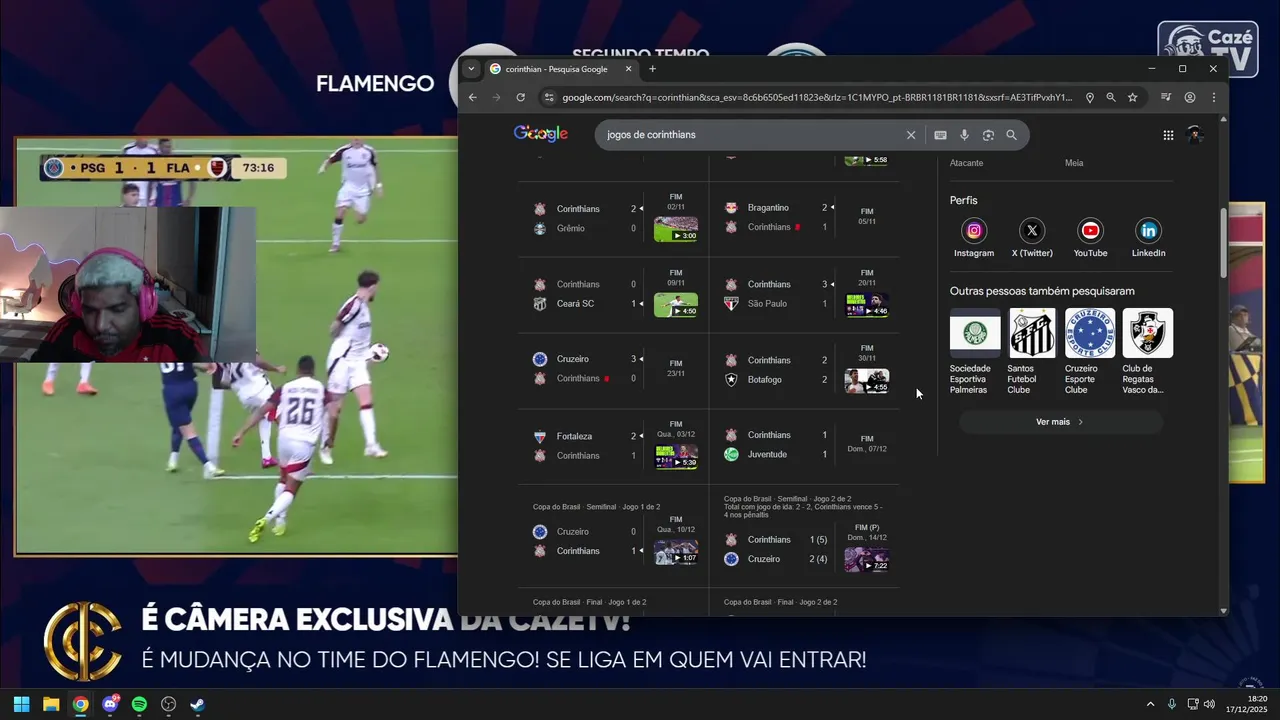
Task: Open the media control icon in Chrome toolbar
Action: (x=1166, y=97)
